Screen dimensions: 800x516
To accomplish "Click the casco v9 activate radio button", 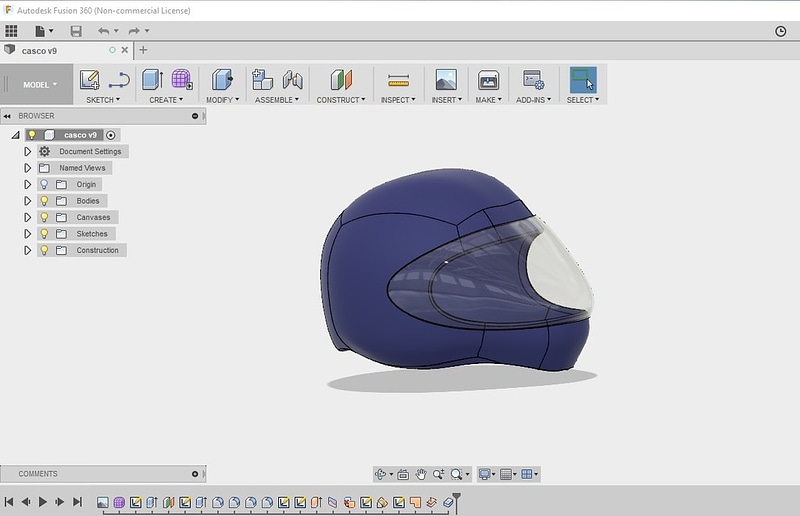I will [x=111, y=135].
